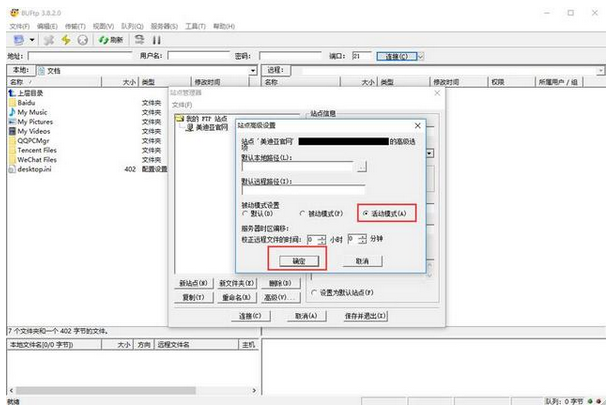Click the 新文件夹(E) button

click(x=237, y=283)
